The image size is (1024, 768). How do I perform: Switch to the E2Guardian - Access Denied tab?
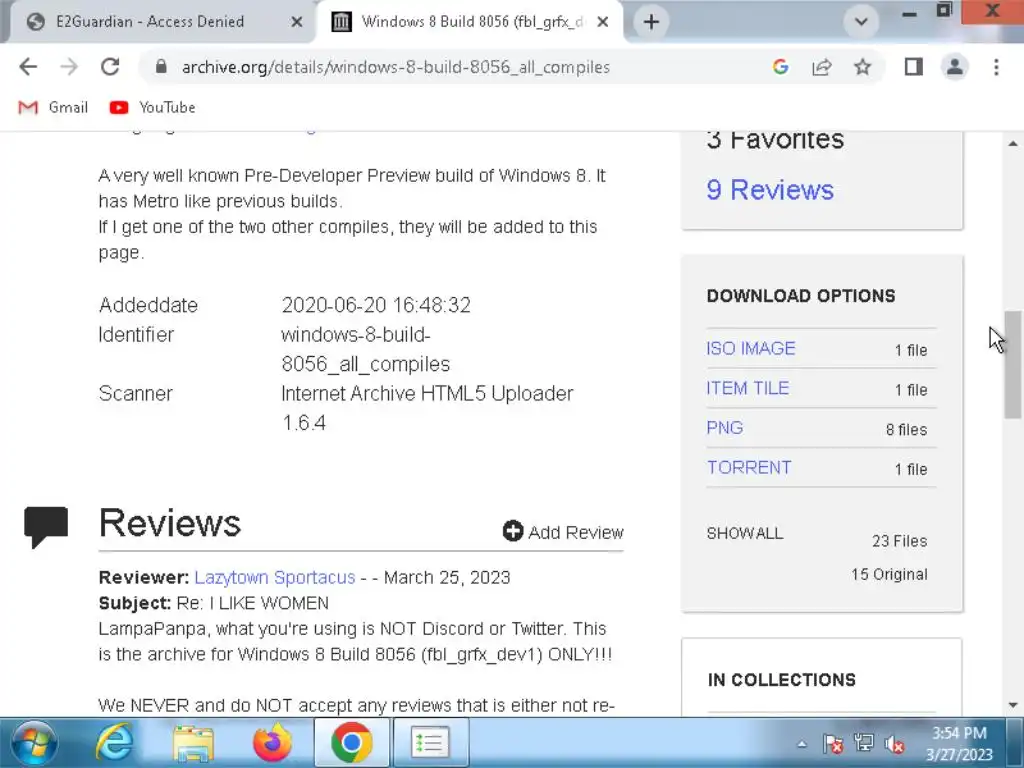[x=157, y=22]
